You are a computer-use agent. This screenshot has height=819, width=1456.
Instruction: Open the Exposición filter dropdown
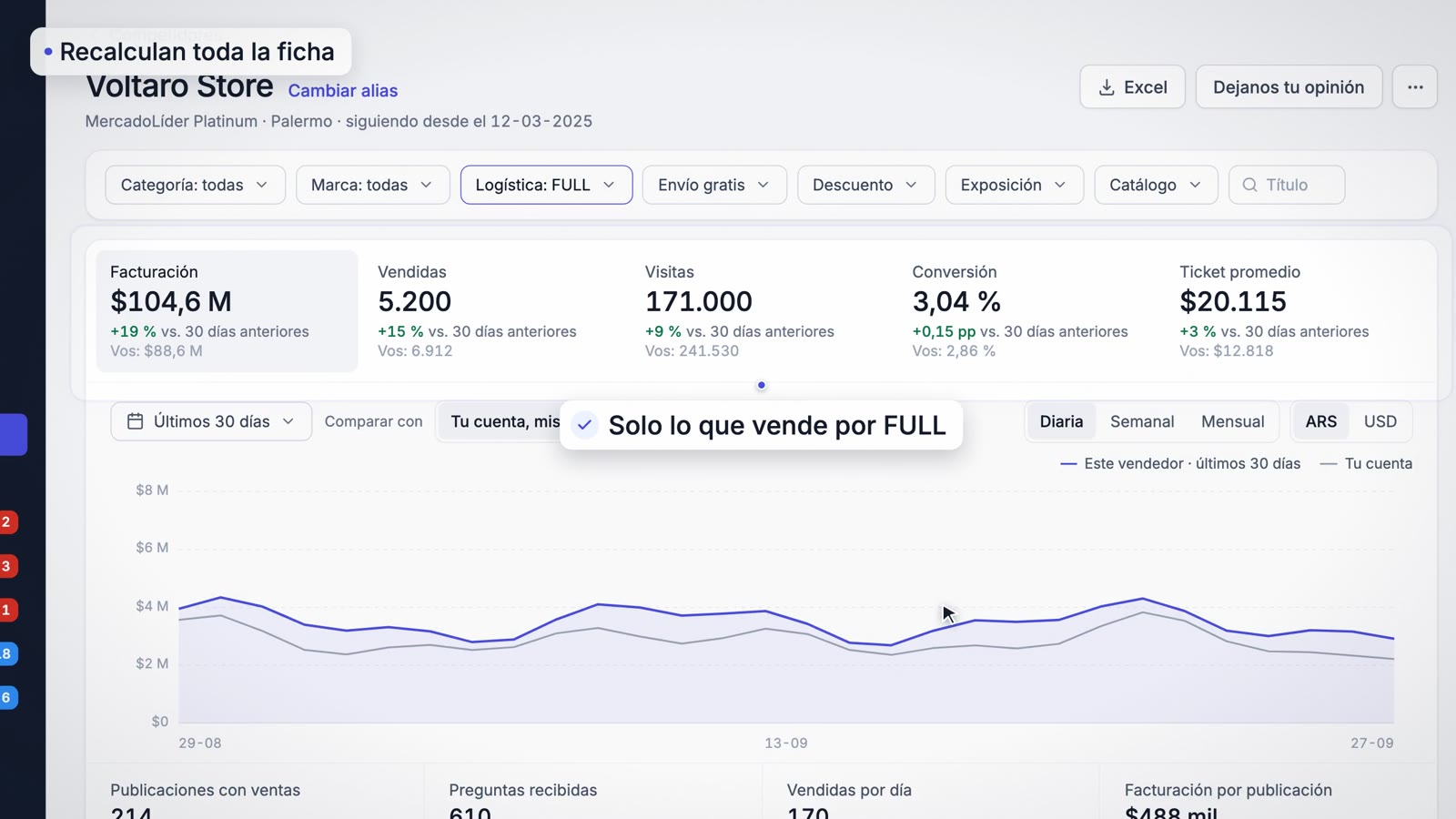(1014, 185)
